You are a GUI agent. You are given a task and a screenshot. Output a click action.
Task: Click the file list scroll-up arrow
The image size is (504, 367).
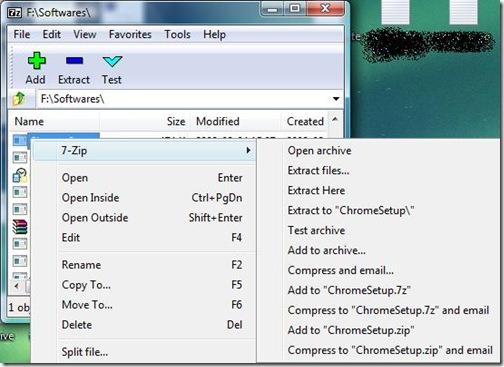click(335, 119)
